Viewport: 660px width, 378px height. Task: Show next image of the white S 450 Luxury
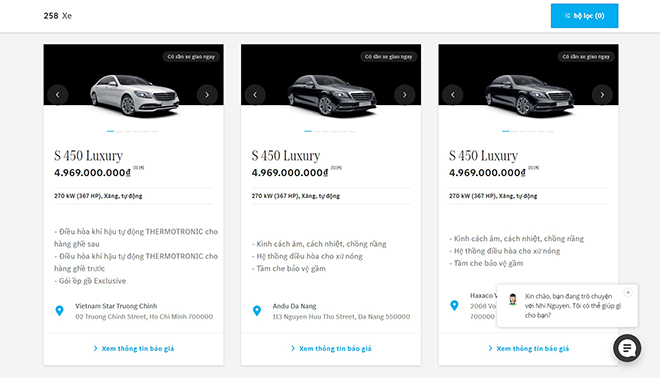click(207, 95)
